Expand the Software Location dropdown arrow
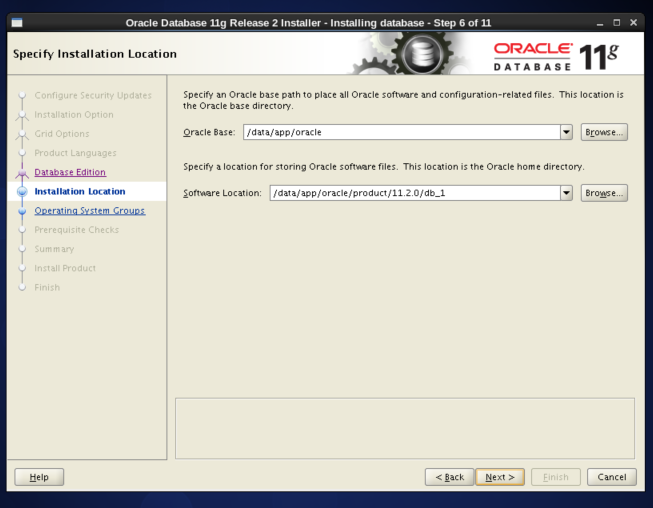The width and height of the screenshot is (653, 508). (567, 193)
